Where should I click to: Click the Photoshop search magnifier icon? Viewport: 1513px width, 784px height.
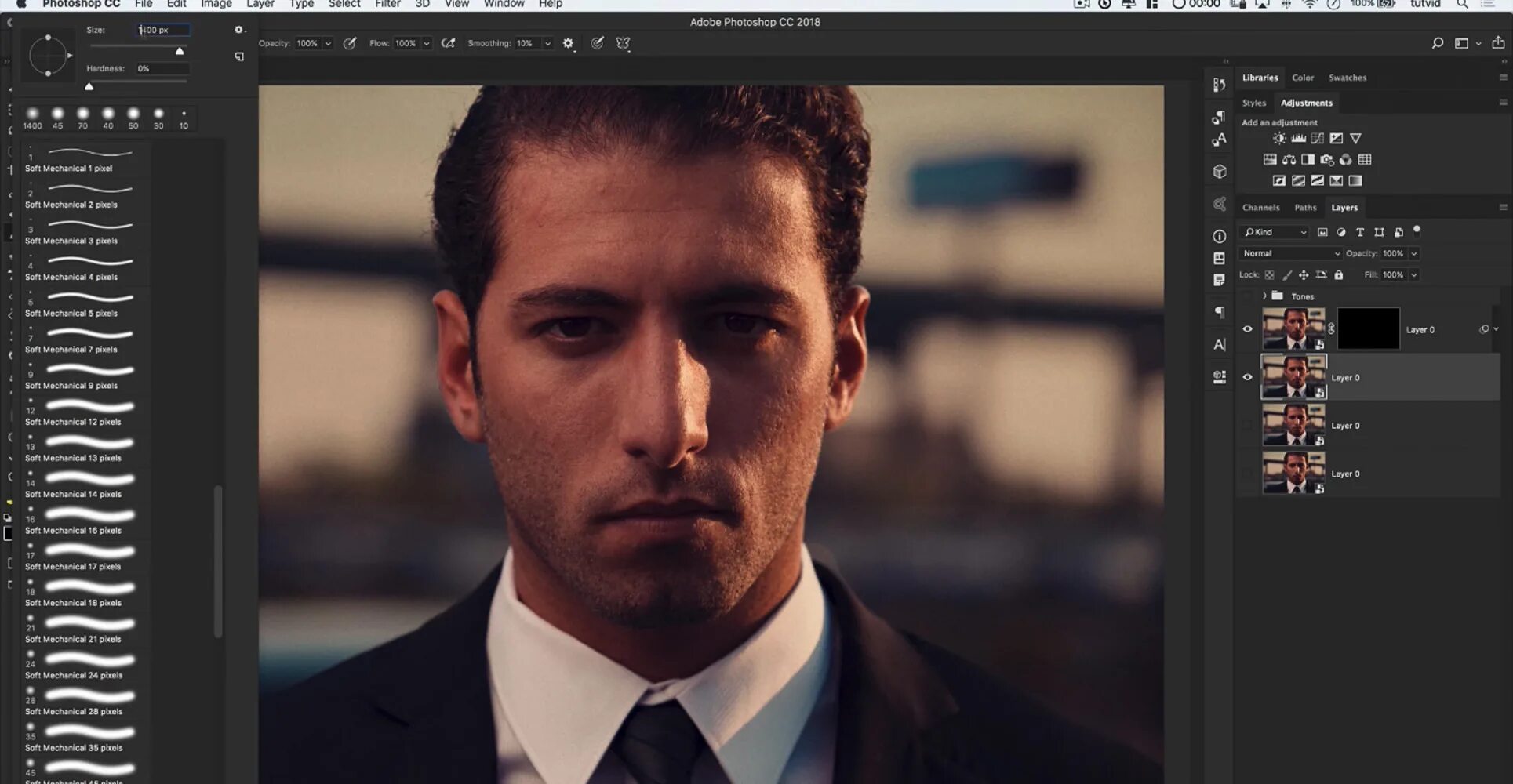[1437, 44]
